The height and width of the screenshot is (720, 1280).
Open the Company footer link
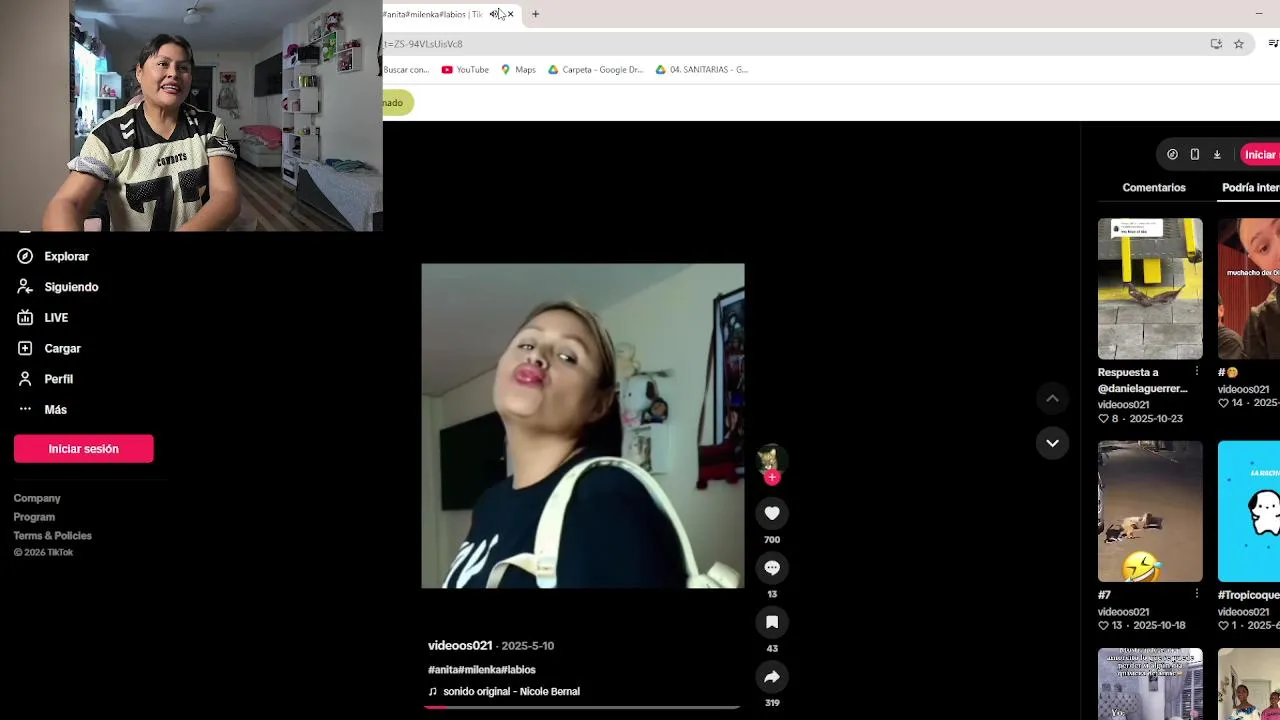(37, 498)
